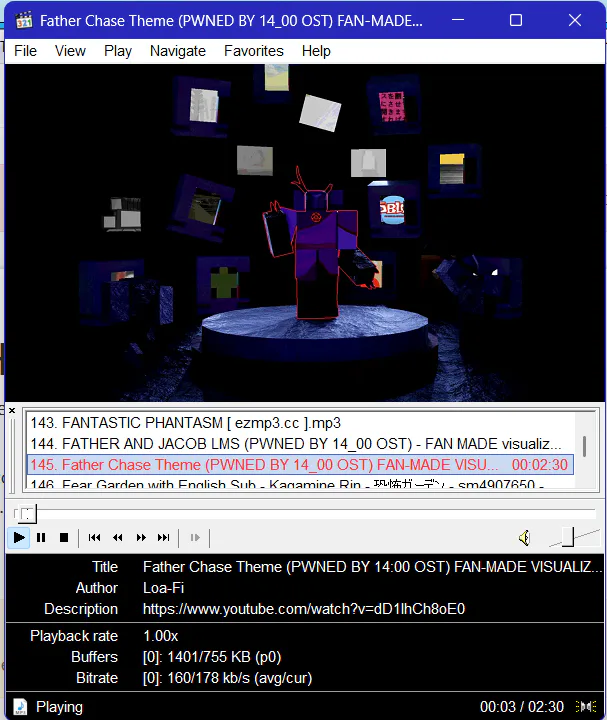607x720 pixels.
Task: Increase playback speed with fast-forward icon
Action: coord(141,537)
